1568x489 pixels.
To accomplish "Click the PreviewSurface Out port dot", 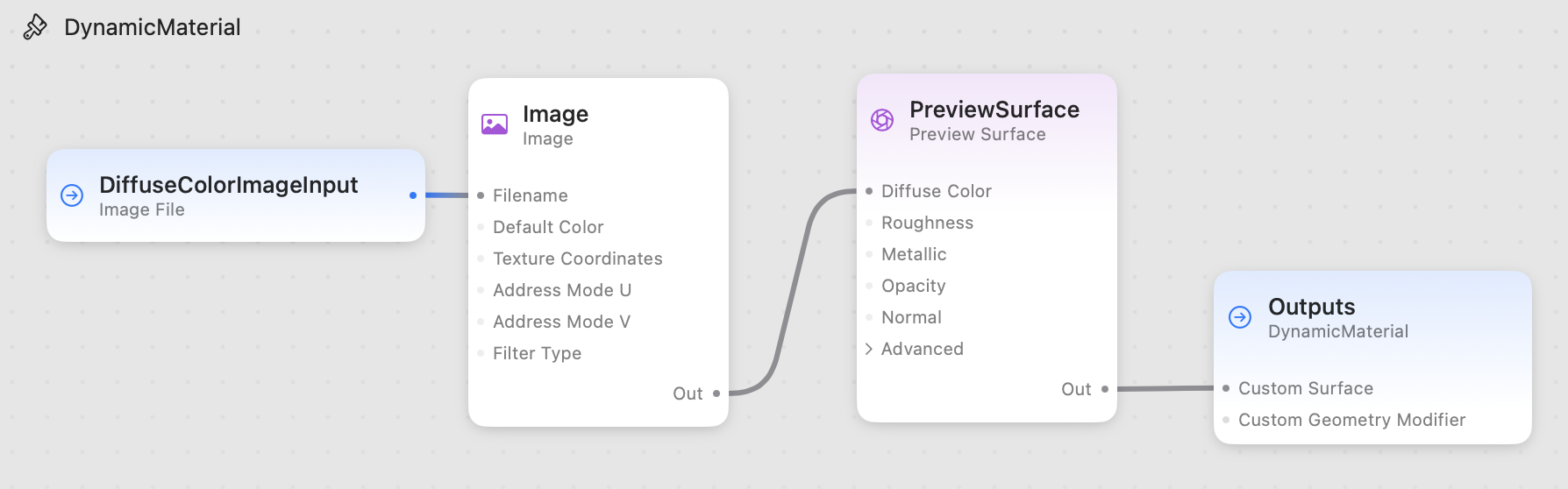I will [1105, 389].
